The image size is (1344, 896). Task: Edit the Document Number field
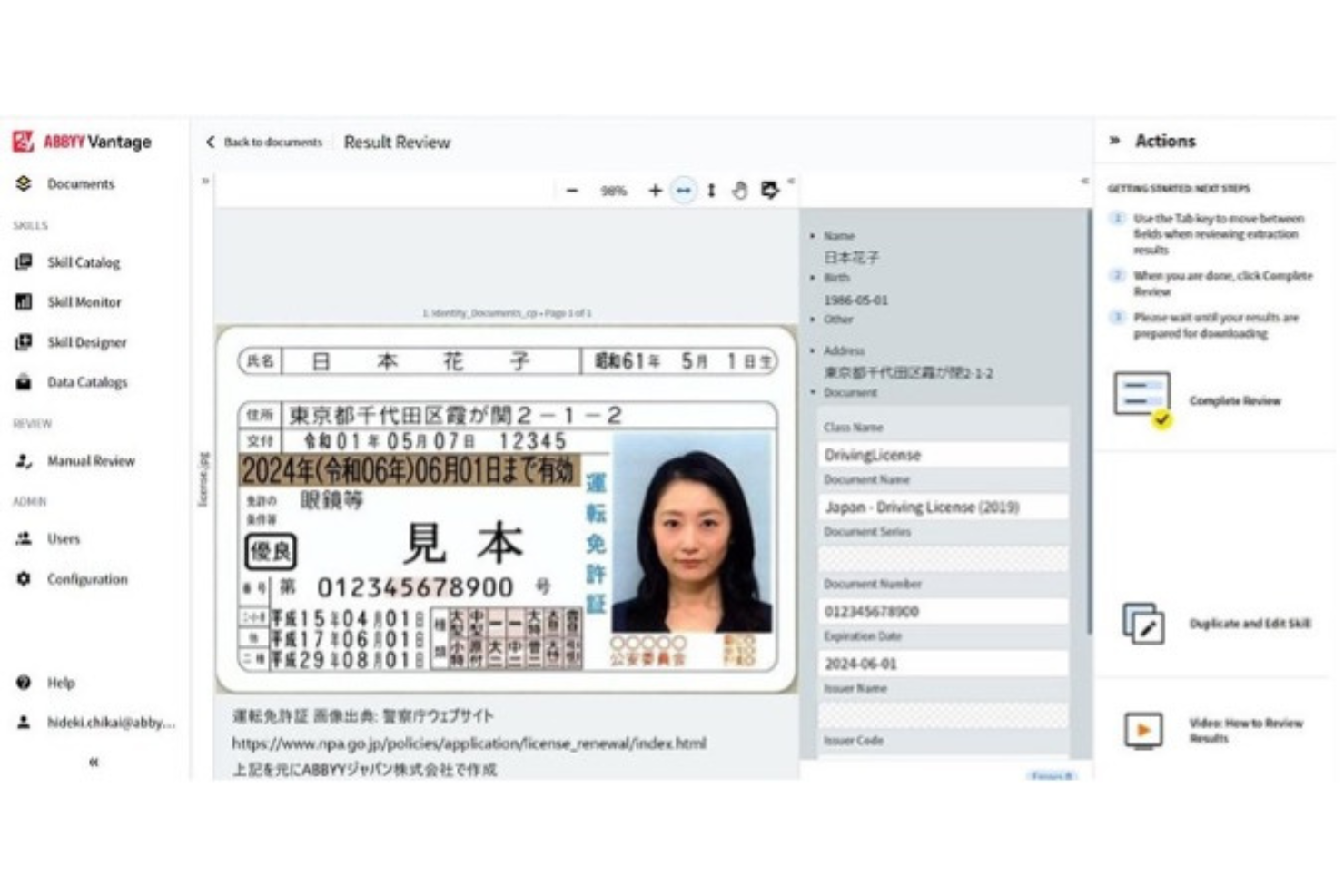[944, 611]
